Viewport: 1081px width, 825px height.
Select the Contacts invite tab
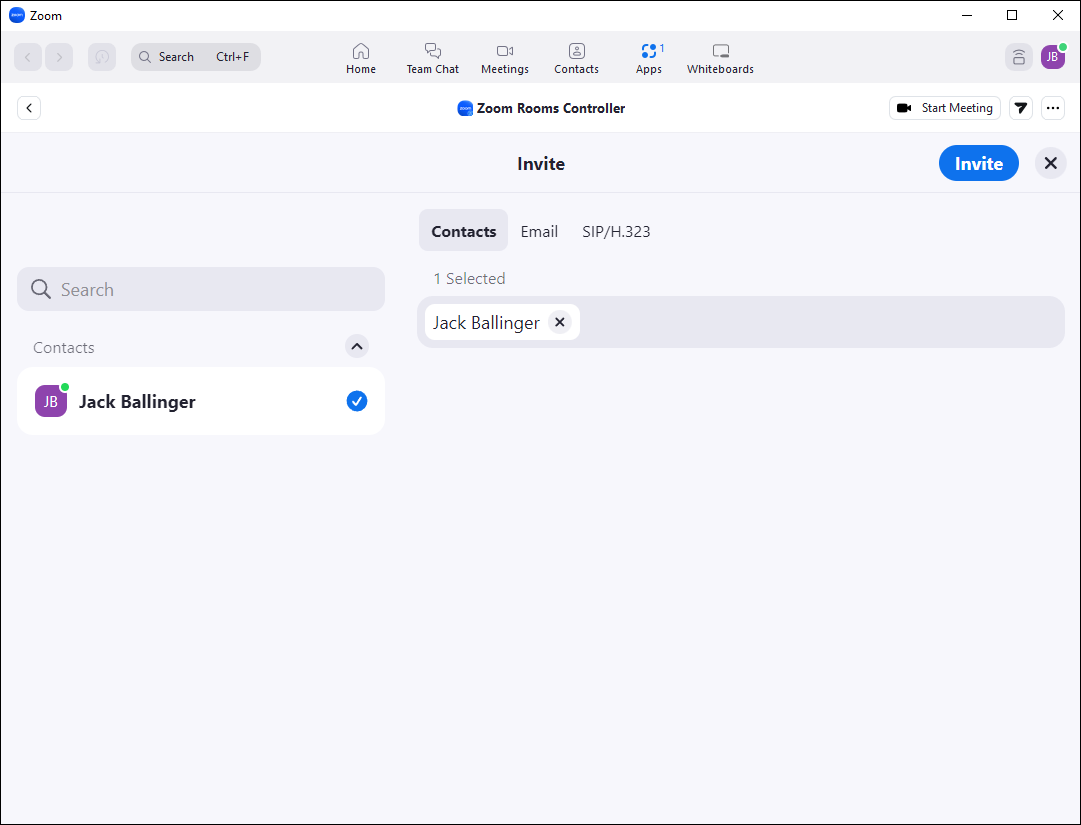(463, 231)
